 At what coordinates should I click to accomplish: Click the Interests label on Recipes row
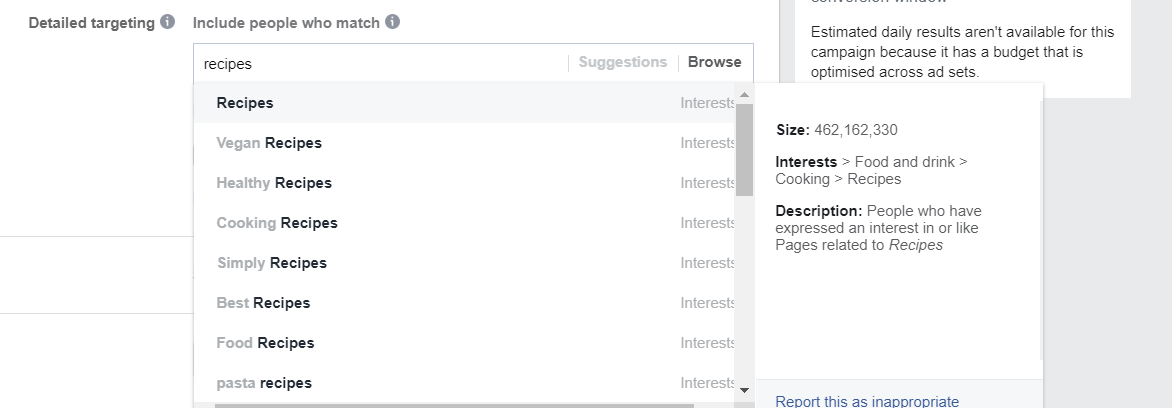click(707, 103)
